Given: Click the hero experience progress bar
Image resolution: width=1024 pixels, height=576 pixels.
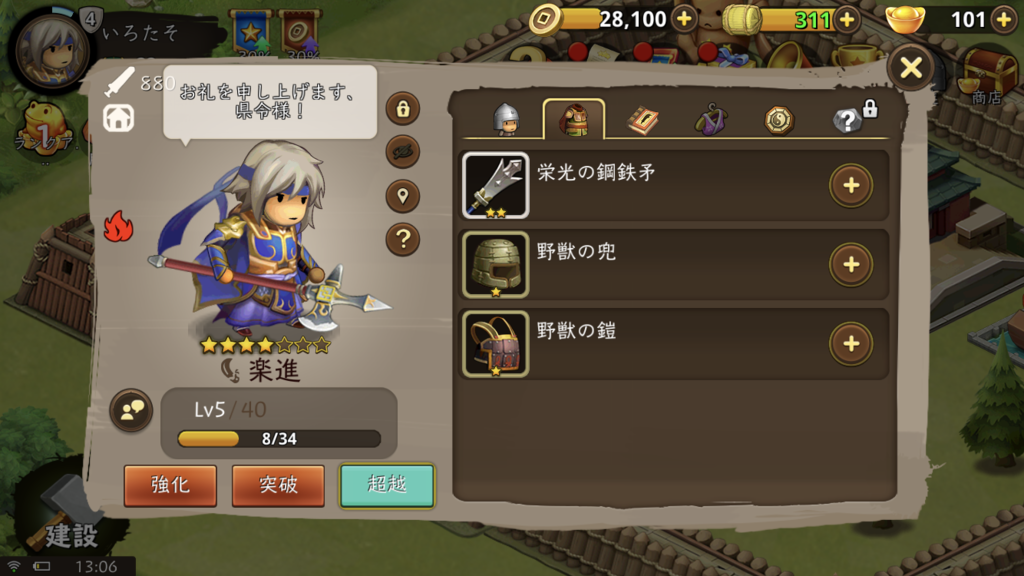Looking at the screenshot, I should pyautogui.click(x=279, y=438).
